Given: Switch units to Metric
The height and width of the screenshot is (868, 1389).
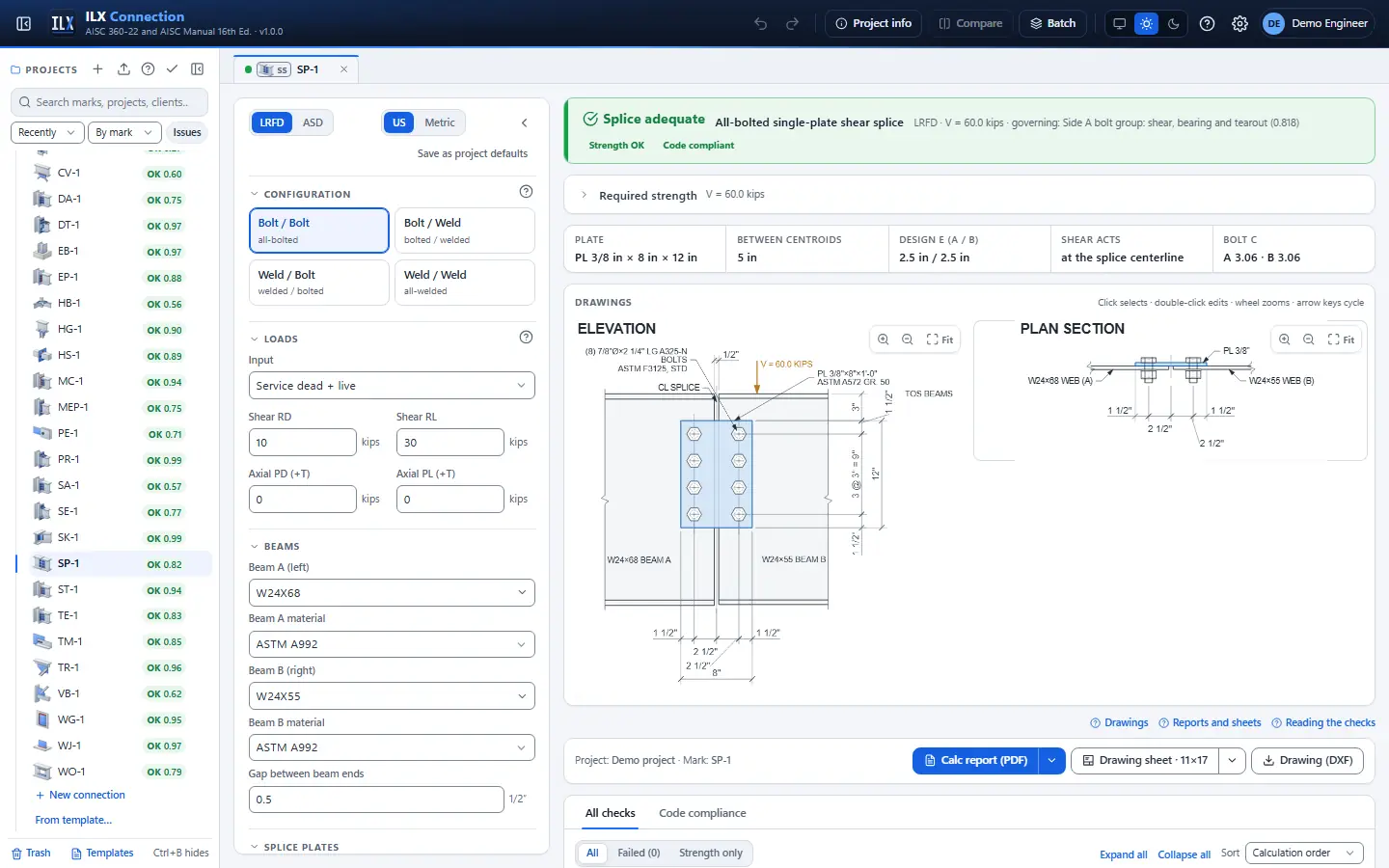Looking at the screenshot, I should point(440,122).
